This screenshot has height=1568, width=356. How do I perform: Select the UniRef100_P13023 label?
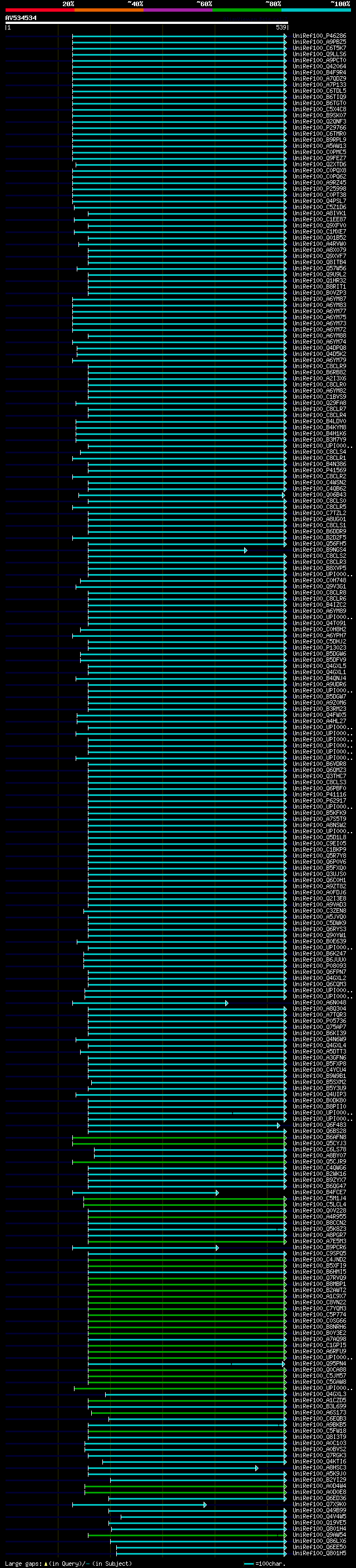point(319,647)
